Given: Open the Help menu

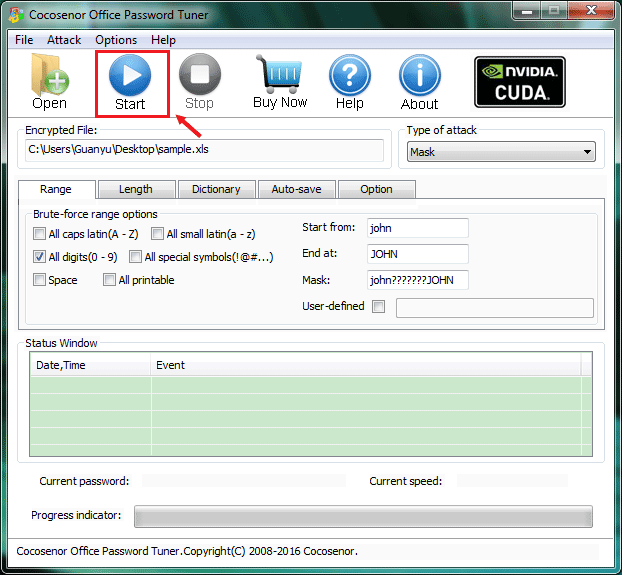Looking at the screenshot, I should tap(163, 40).
